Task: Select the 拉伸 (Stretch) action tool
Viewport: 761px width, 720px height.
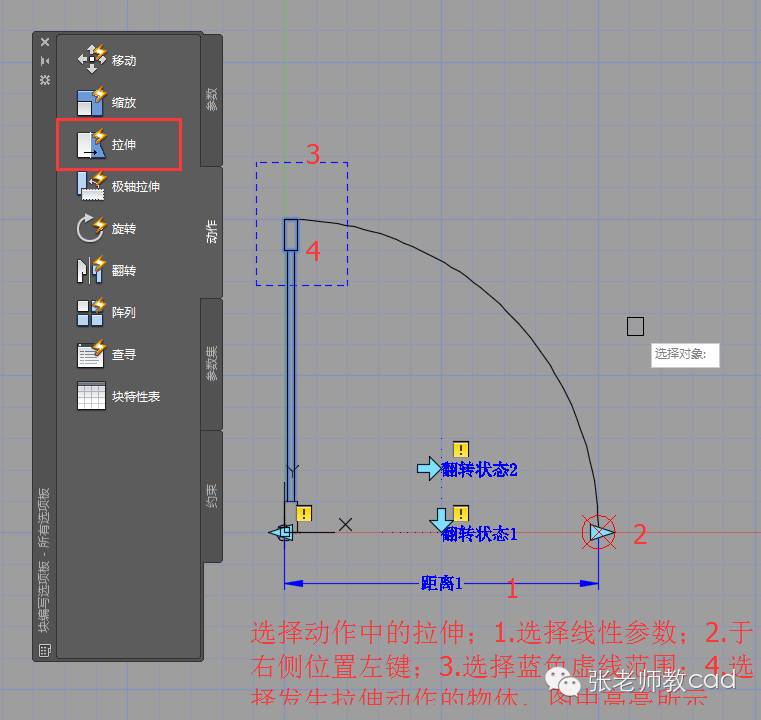Action: pos(108,144)
